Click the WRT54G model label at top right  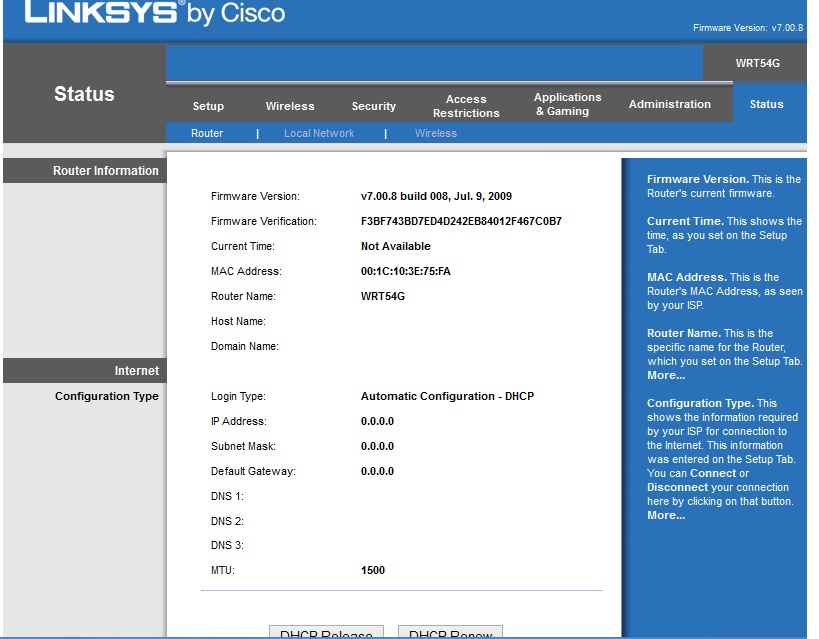tap(757, 63)
